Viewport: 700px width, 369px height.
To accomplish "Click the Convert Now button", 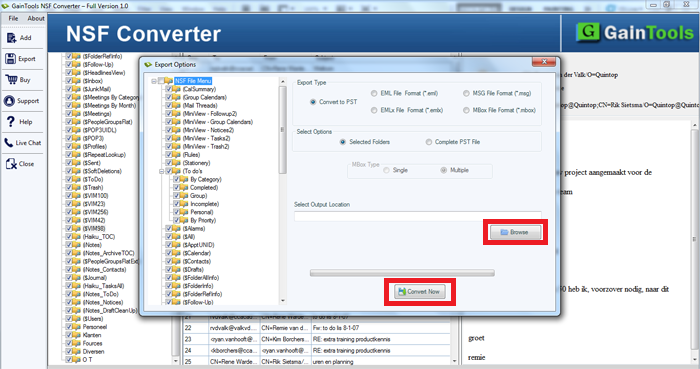I will (420, 291).
